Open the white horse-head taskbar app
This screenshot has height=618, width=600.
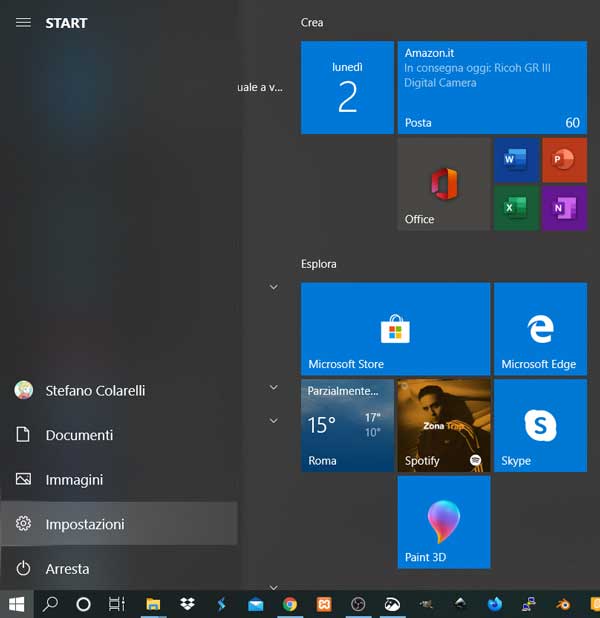pyautogui.click(x=392, y=604)
